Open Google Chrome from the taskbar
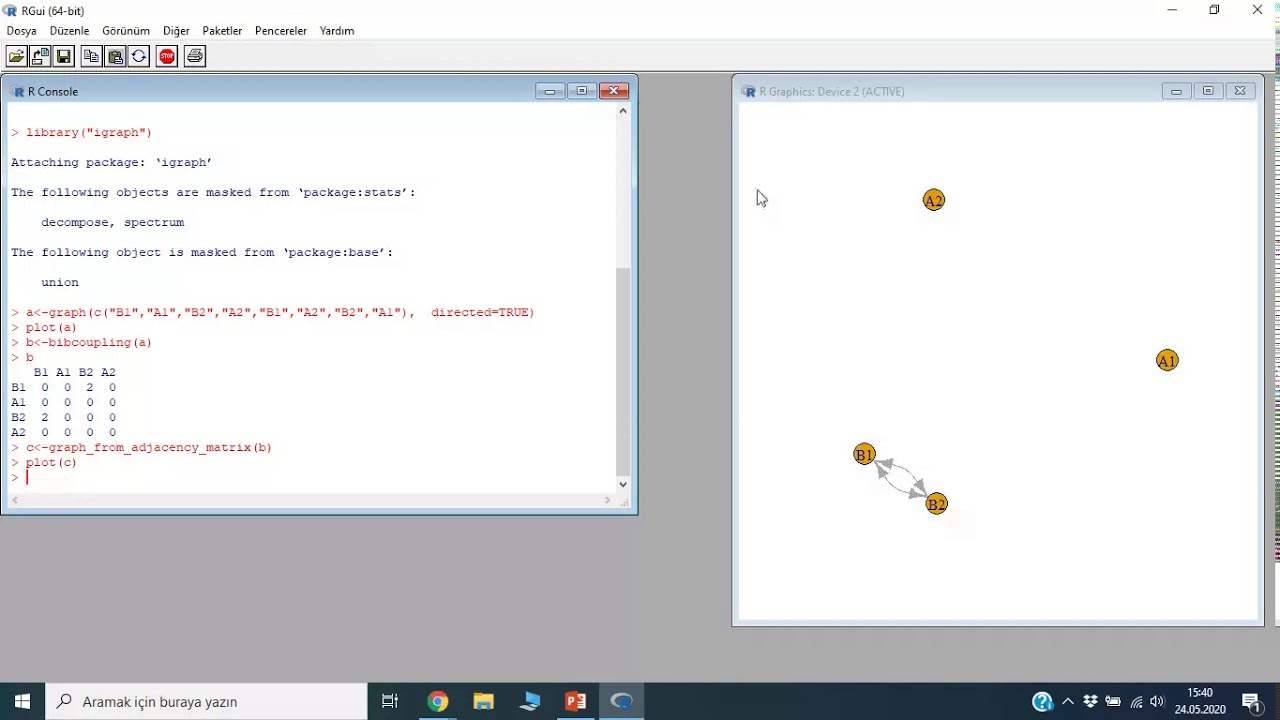 click(438, 701)
